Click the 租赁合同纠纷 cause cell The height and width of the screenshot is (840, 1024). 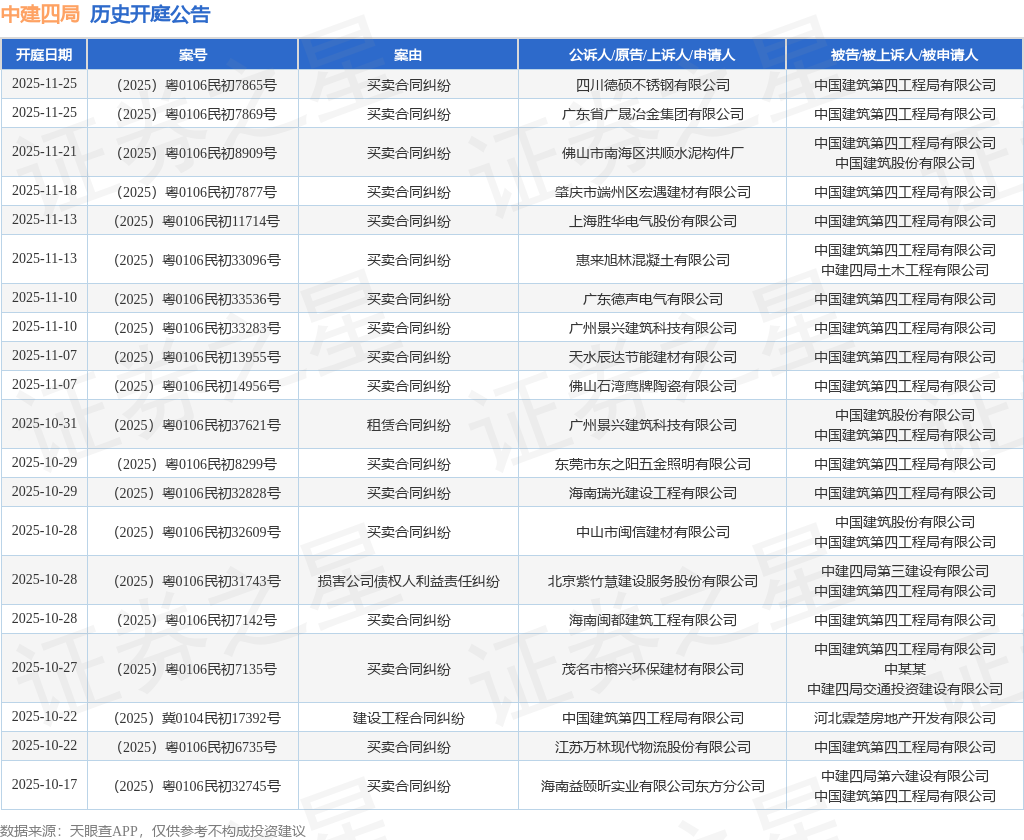pyautogui.click(x=408, y=425)
